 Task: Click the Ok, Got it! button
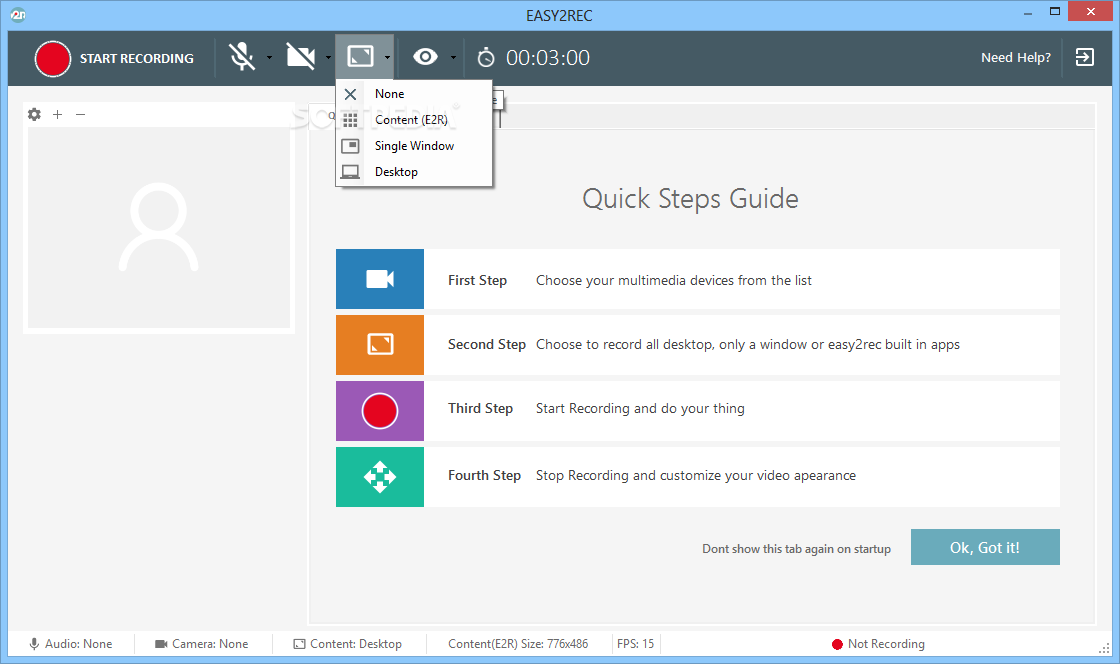[x=985, y=548]
